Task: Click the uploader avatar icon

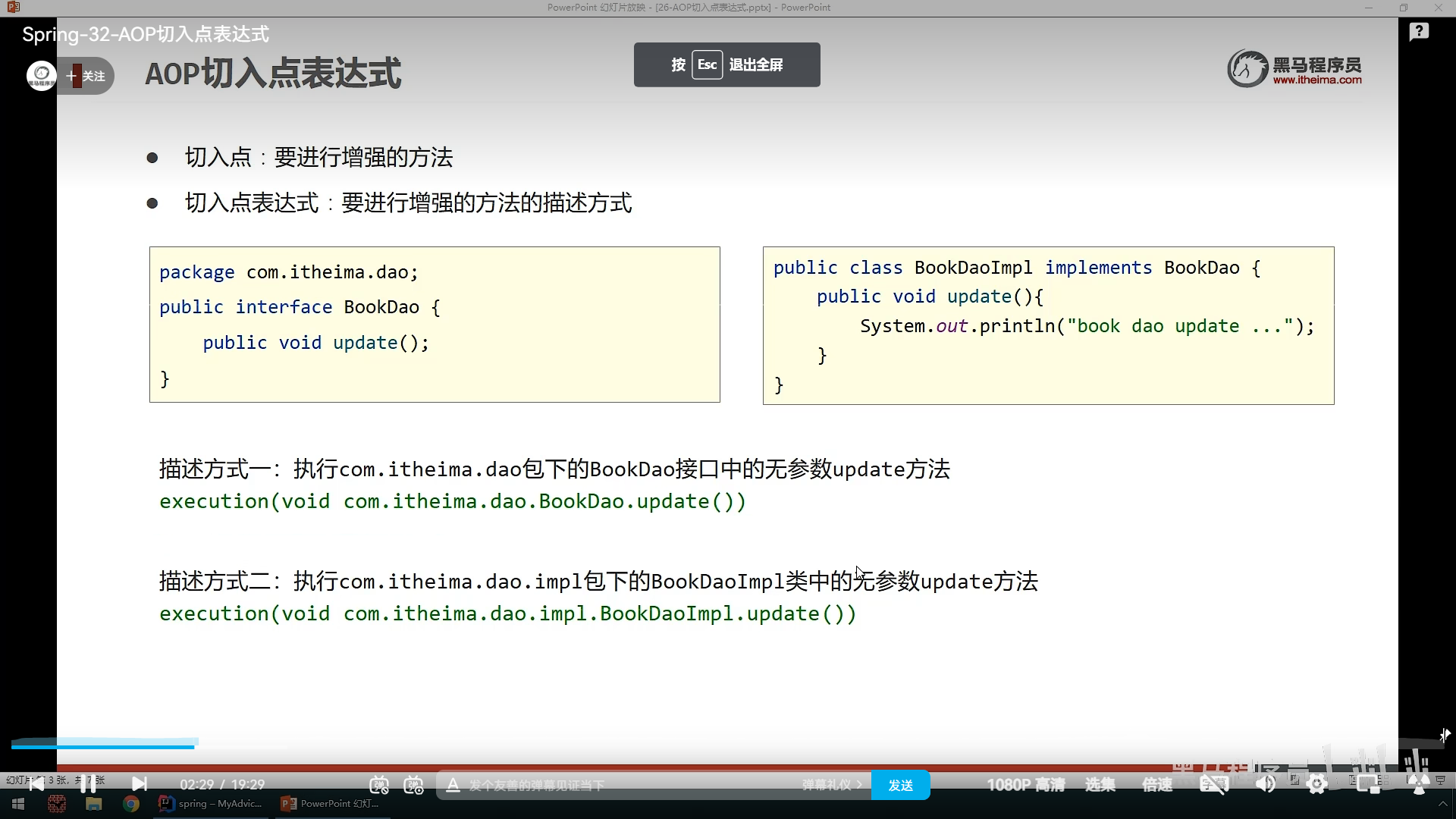Action: tap(41, 76)
